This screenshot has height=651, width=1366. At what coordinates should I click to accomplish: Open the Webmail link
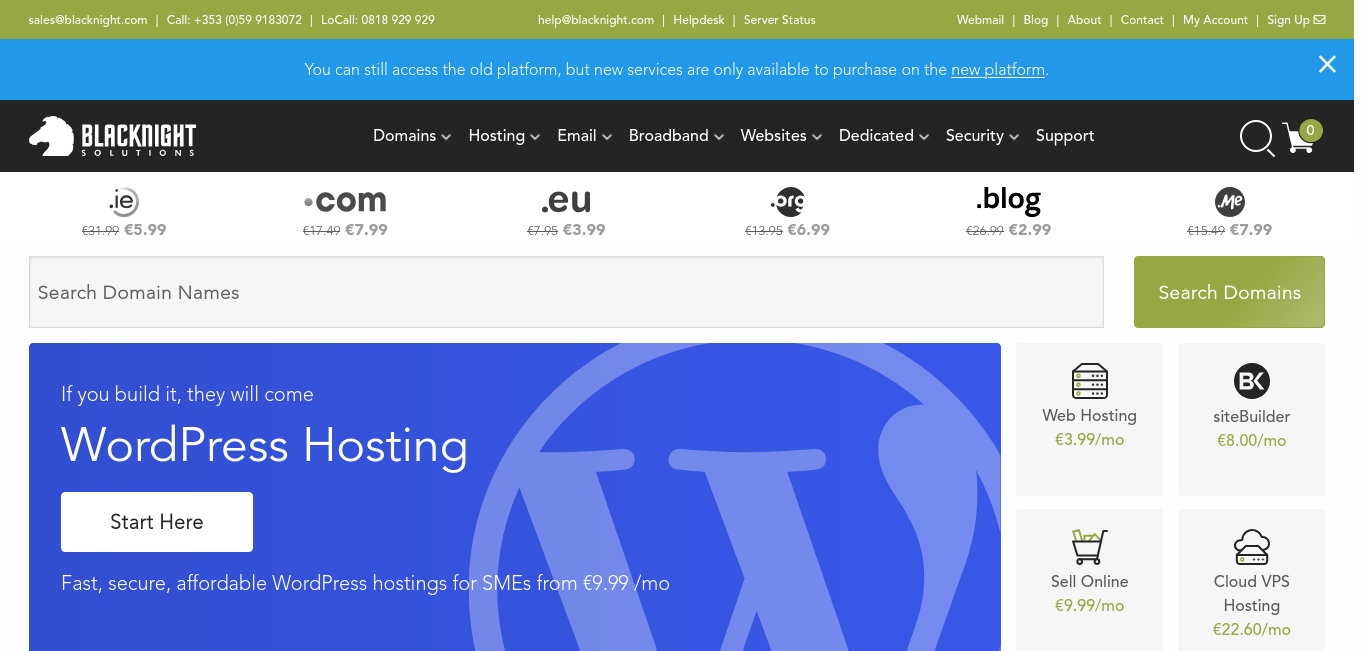point(980,20)
